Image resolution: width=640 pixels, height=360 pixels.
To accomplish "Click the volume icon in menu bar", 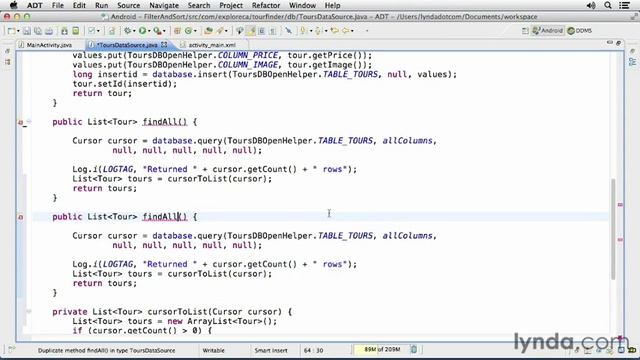I will [x=591, y=5].
